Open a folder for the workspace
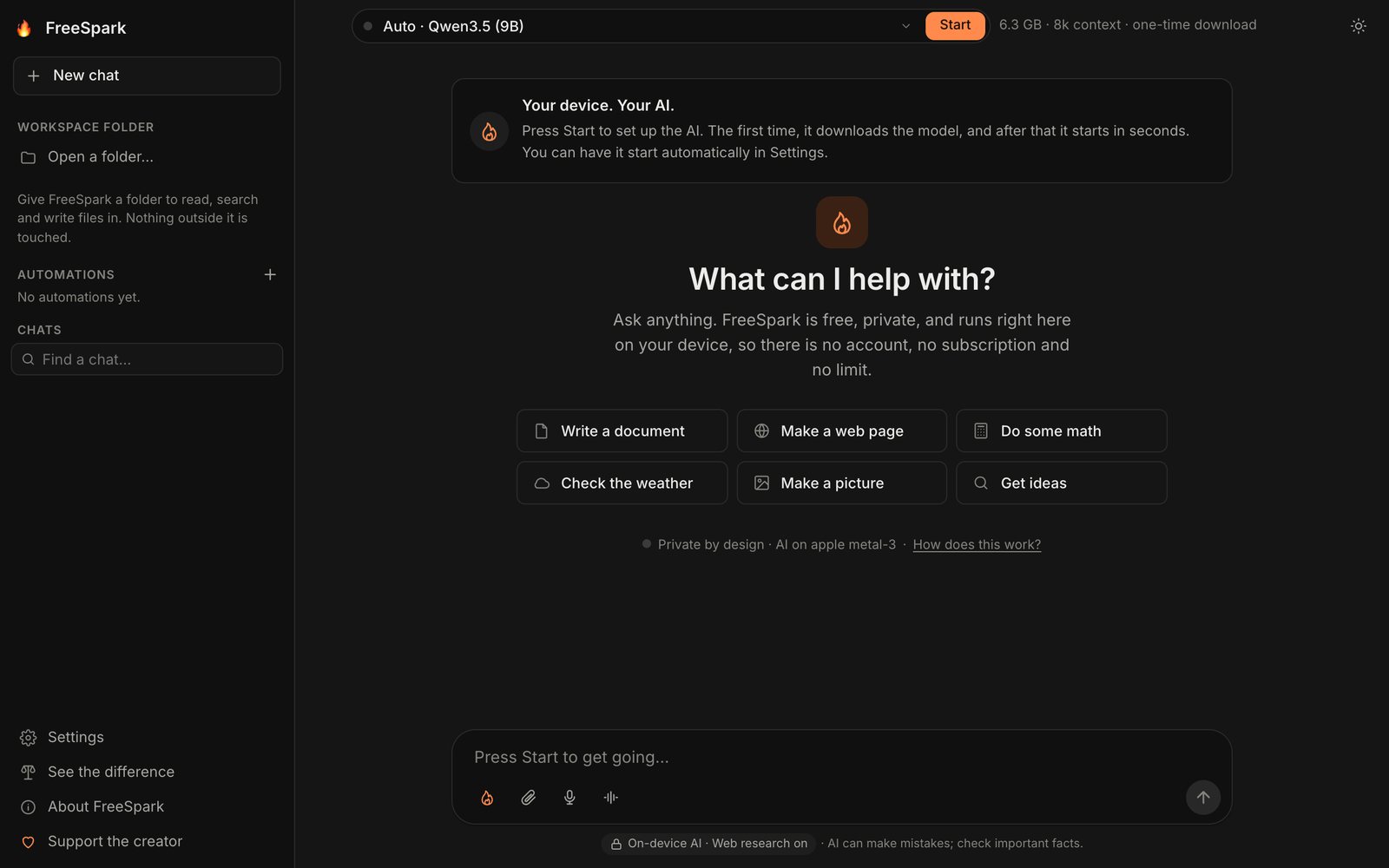This screenshot has height=868, width=1389. [147, 157]
